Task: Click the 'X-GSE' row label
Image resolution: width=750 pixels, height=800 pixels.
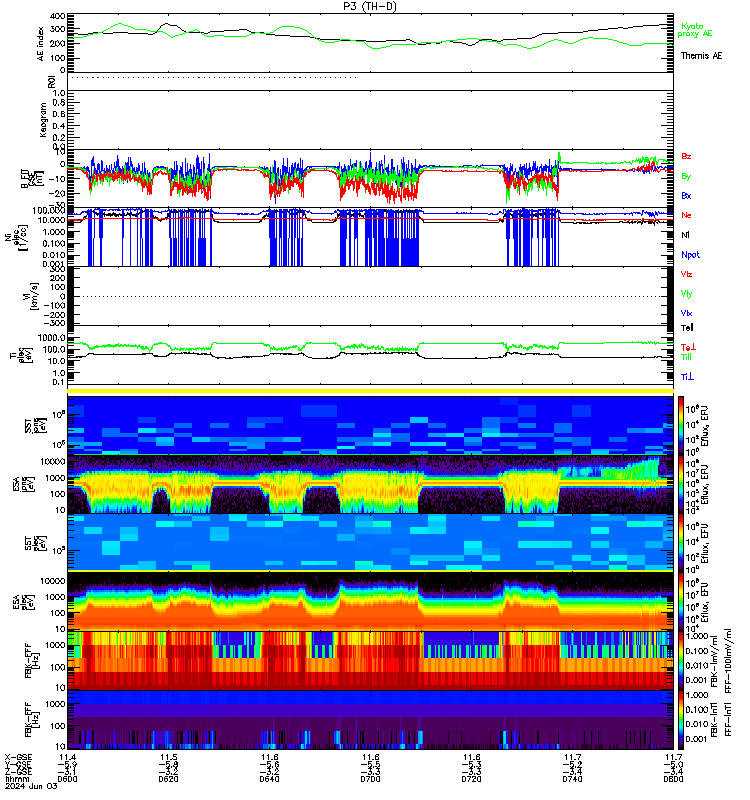Action: (x=18, y=757)
